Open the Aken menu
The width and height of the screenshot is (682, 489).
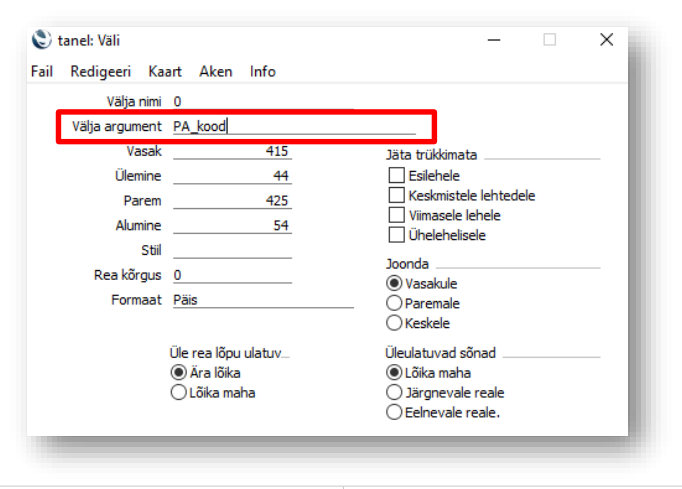pyautogui.click(x=216, y=71)
